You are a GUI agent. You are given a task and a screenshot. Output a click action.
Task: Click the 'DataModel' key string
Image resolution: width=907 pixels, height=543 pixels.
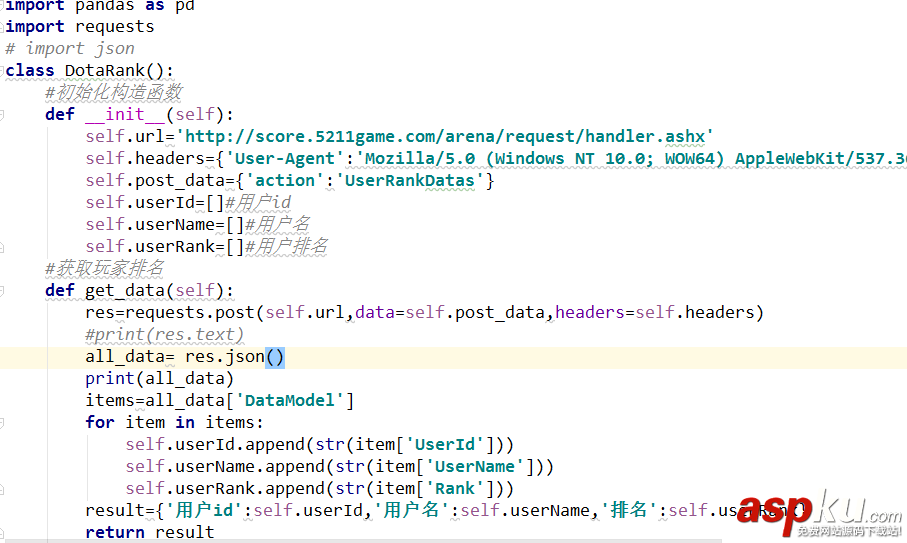289,400
